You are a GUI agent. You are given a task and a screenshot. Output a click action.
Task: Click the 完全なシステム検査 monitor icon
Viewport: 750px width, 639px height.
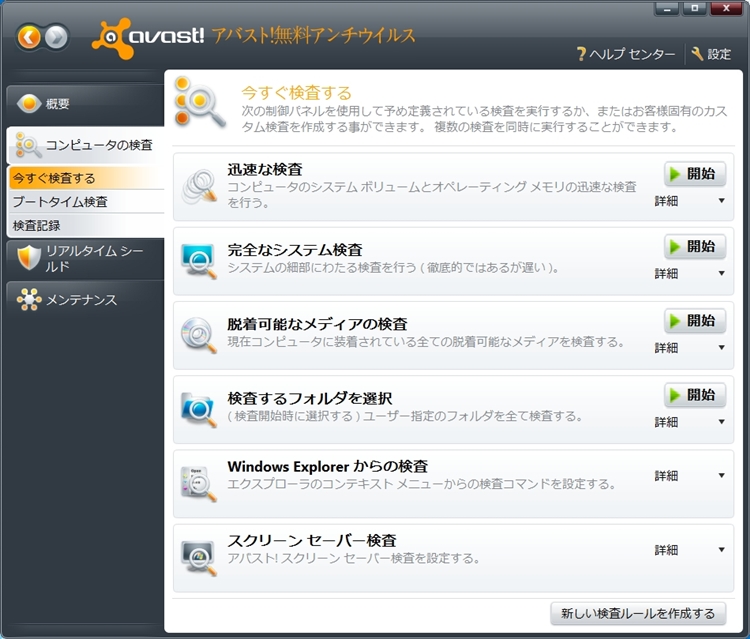point(199,262)
